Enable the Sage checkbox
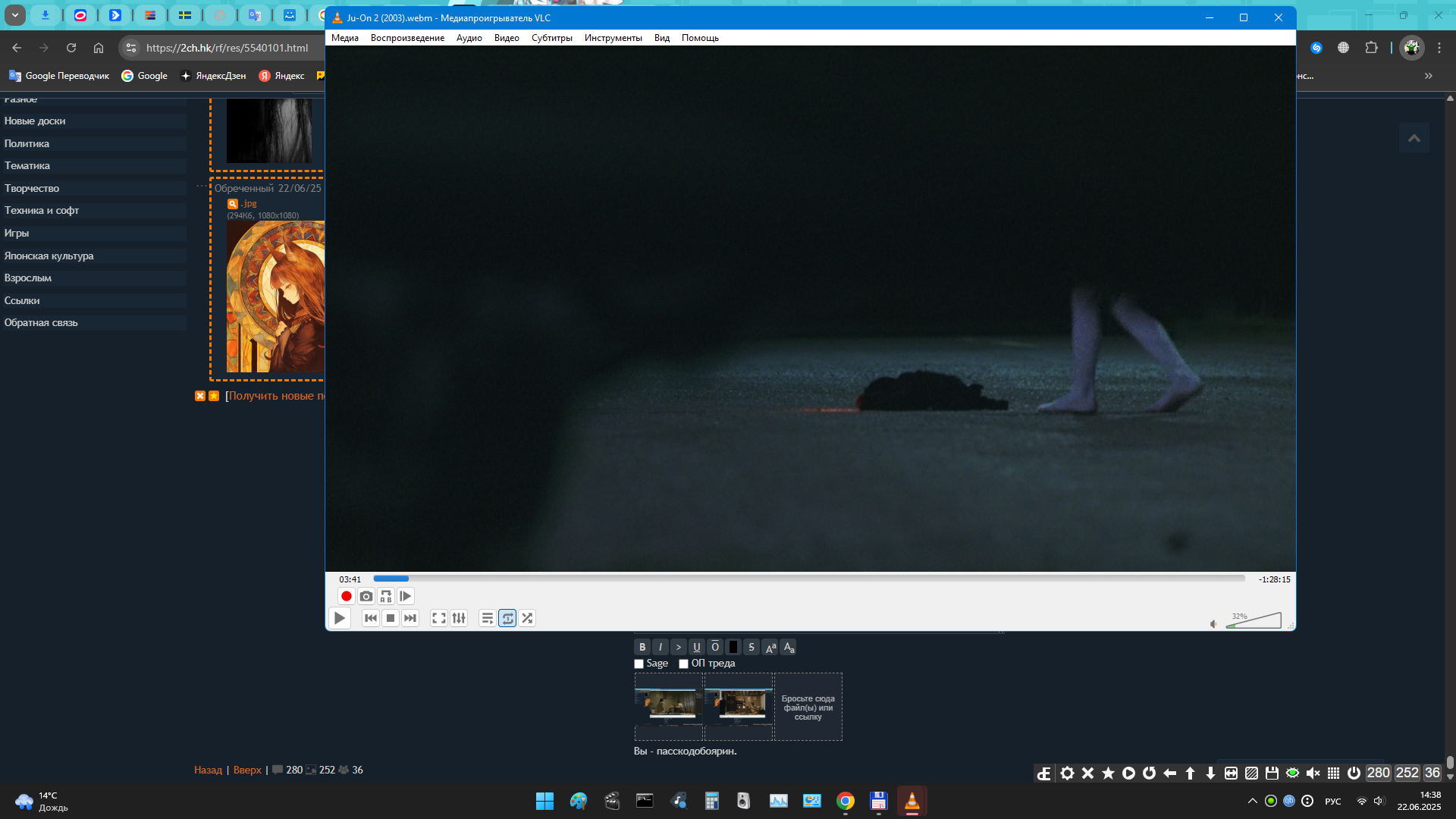 tap(639, 664)
